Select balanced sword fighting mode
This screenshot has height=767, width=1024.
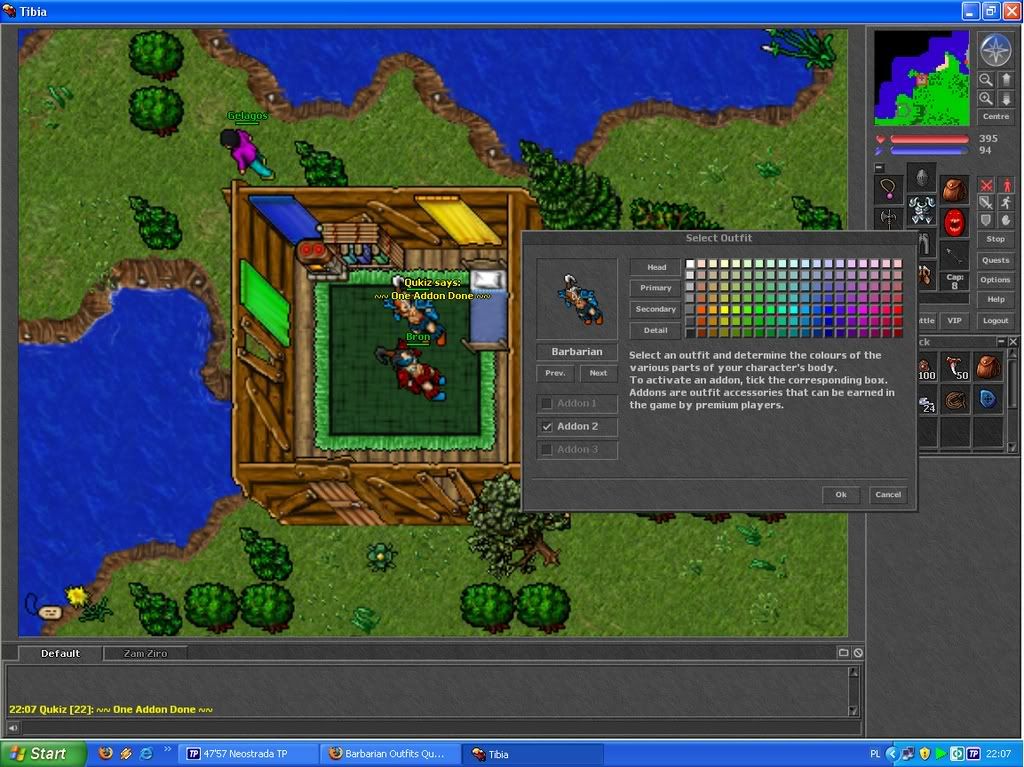click(986, 203)
